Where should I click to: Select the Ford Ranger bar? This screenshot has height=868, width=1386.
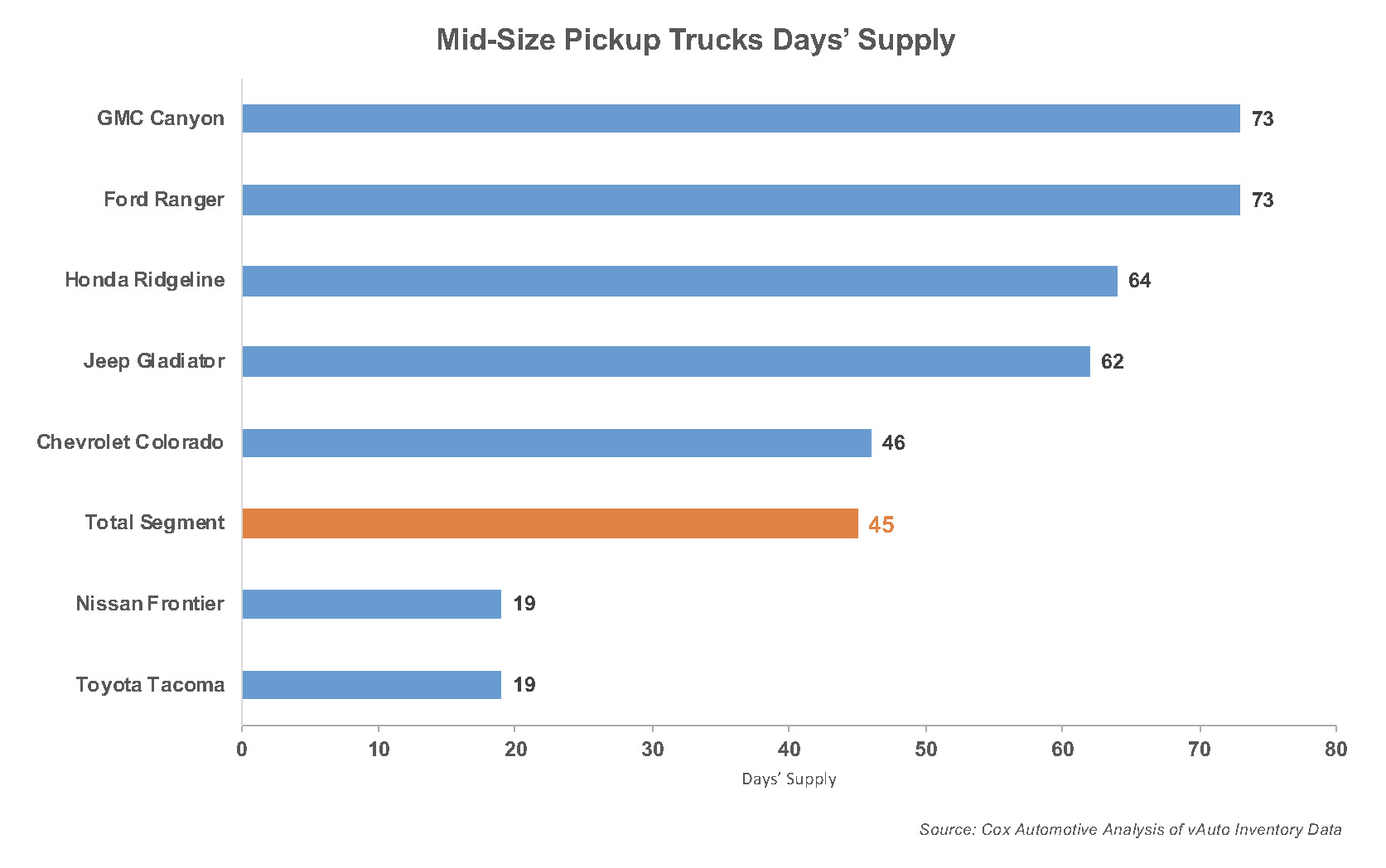tap(741, 200)
